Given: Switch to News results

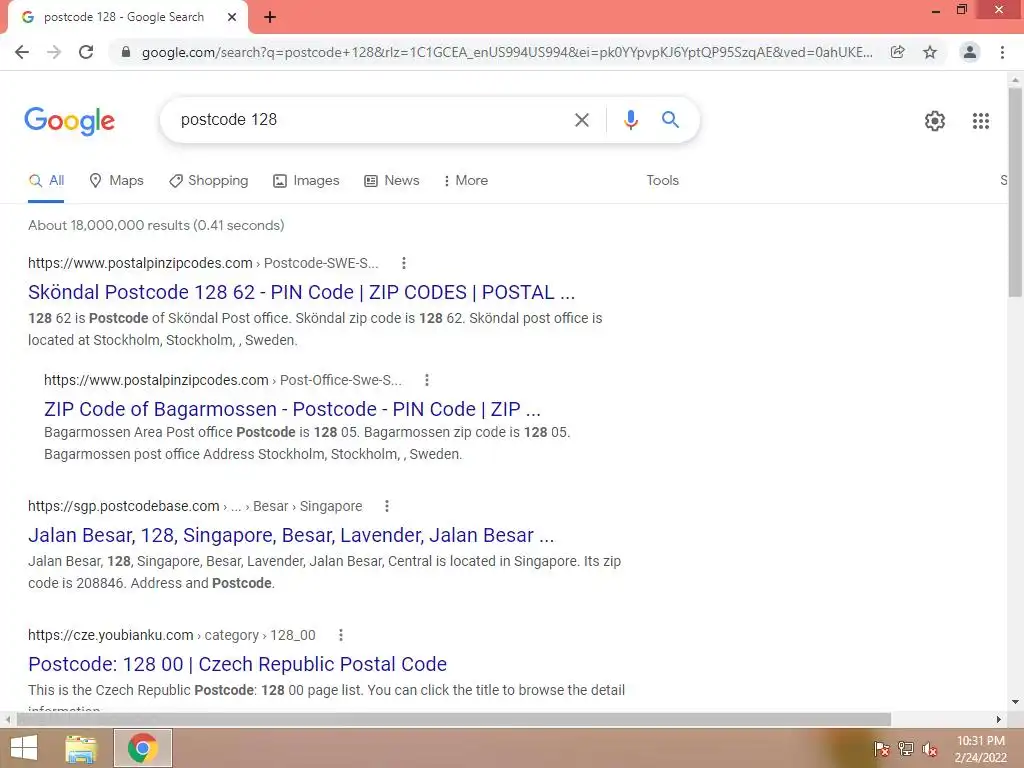Looking at the screenshot, I should (391, 181).
